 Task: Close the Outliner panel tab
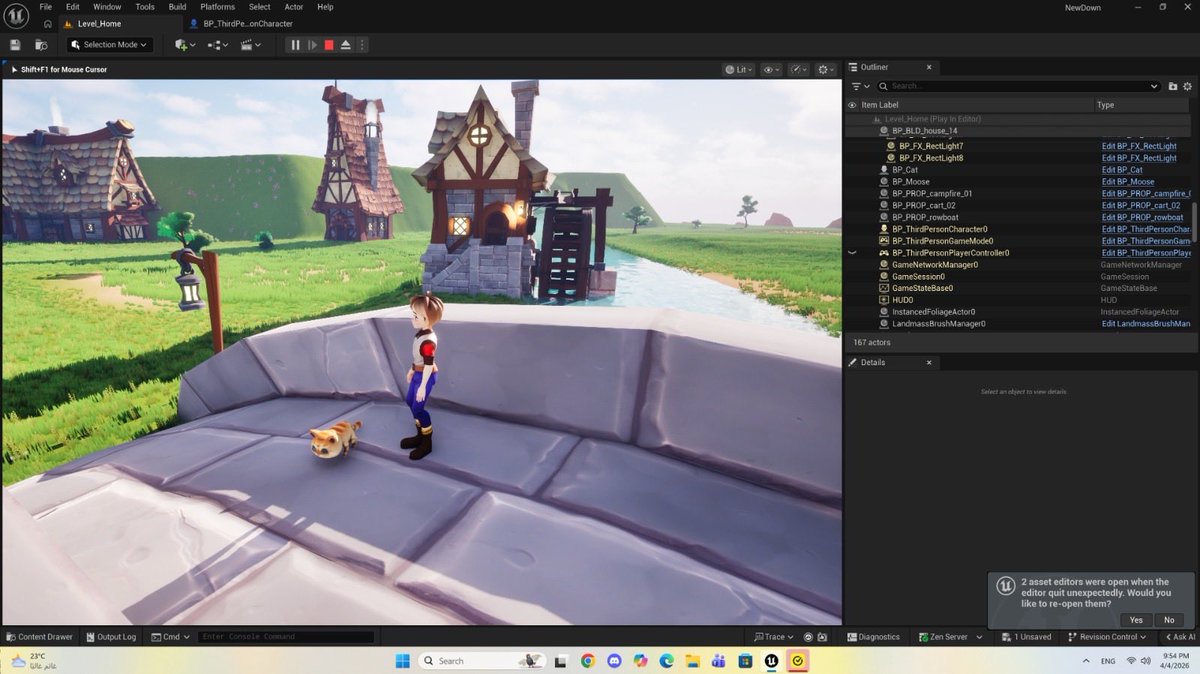point(928,67)
